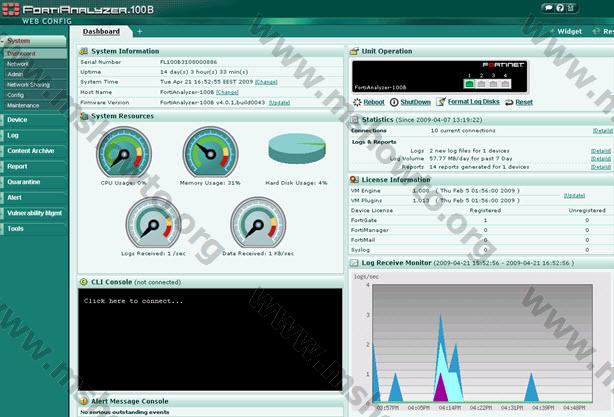Open Details for Log Volume
614x417 pixels.
point(601,159)
